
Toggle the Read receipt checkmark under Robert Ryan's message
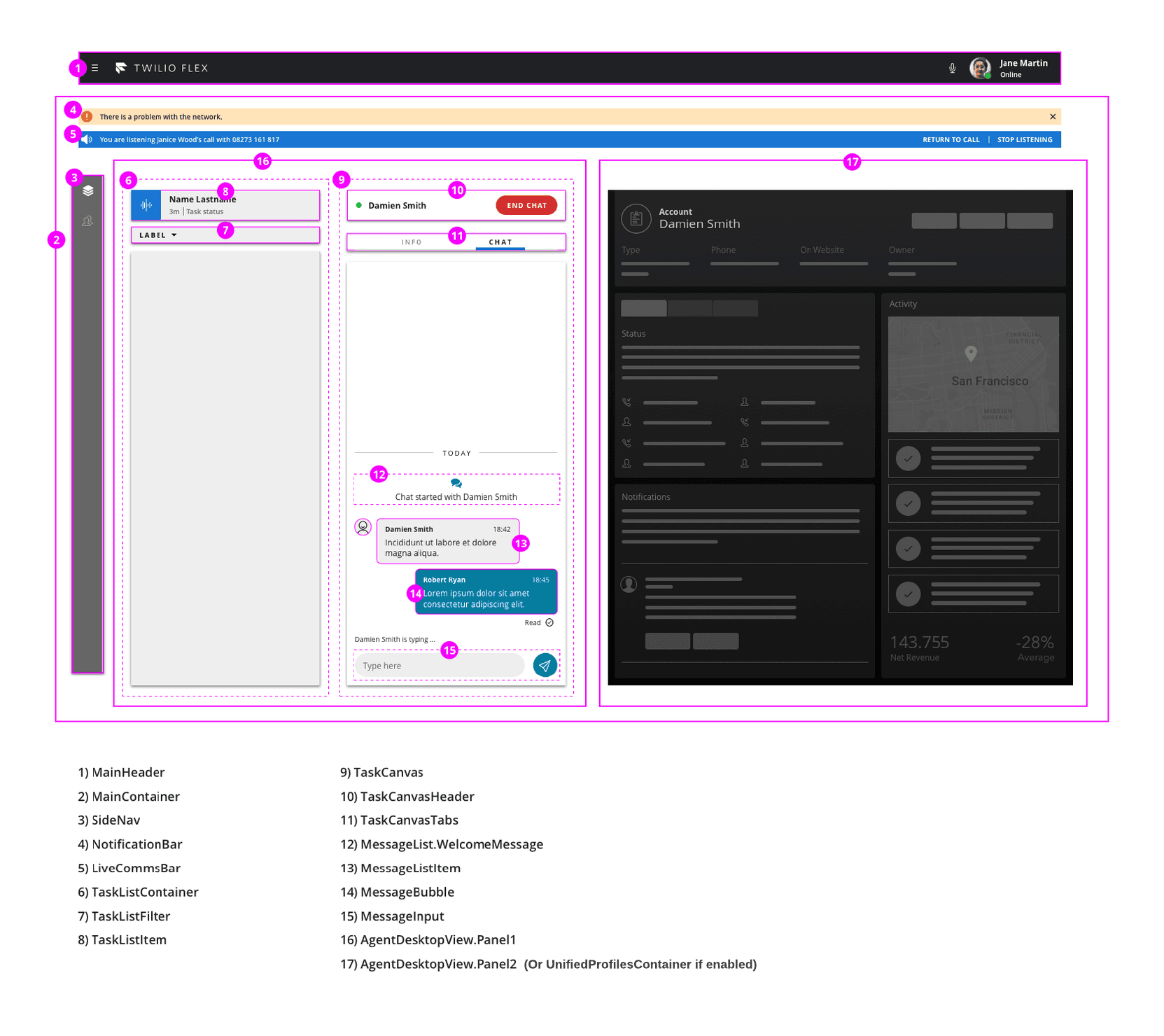(x=549, y=622)
